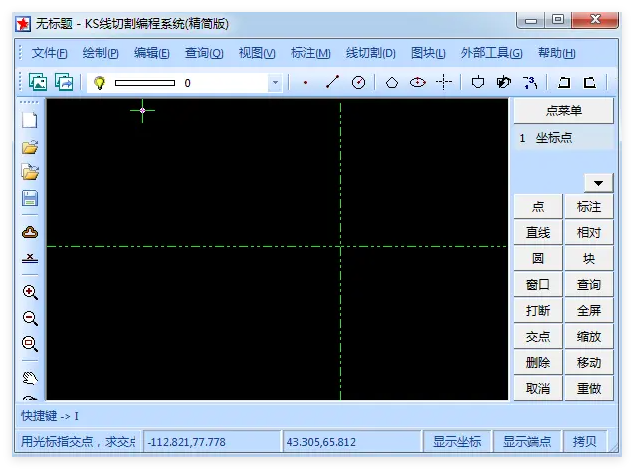Select the Zoom out magnifier tool
The image size is (634, 469).
30,319
